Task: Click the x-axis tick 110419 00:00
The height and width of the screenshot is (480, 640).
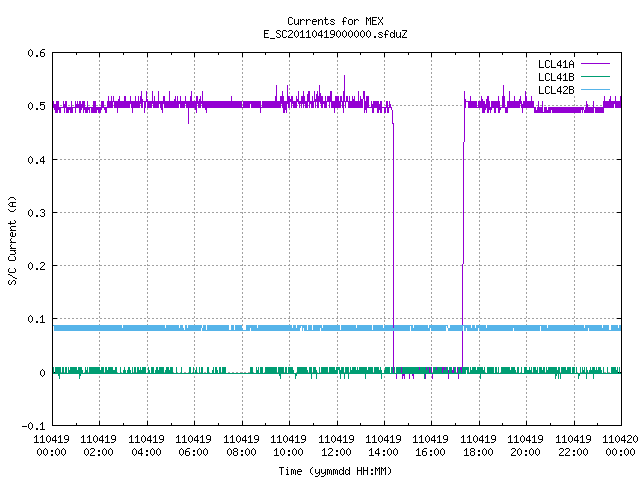Action: click(51, 446)
